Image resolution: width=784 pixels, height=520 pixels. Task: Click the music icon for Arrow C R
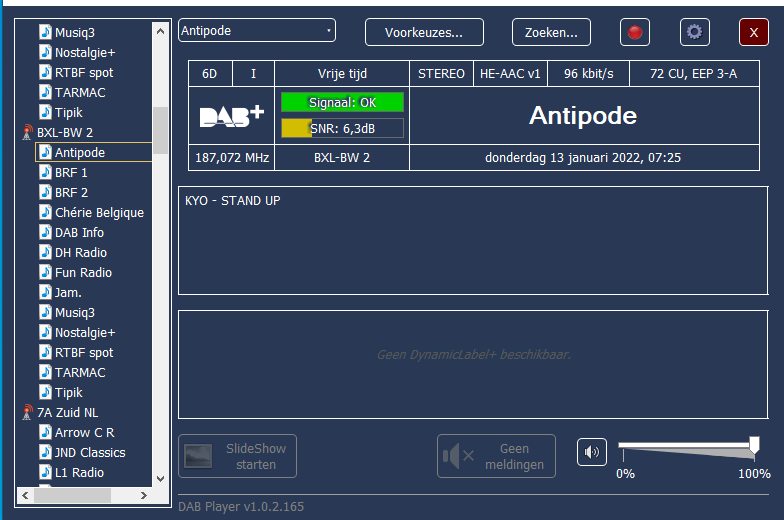coord(46,432)
